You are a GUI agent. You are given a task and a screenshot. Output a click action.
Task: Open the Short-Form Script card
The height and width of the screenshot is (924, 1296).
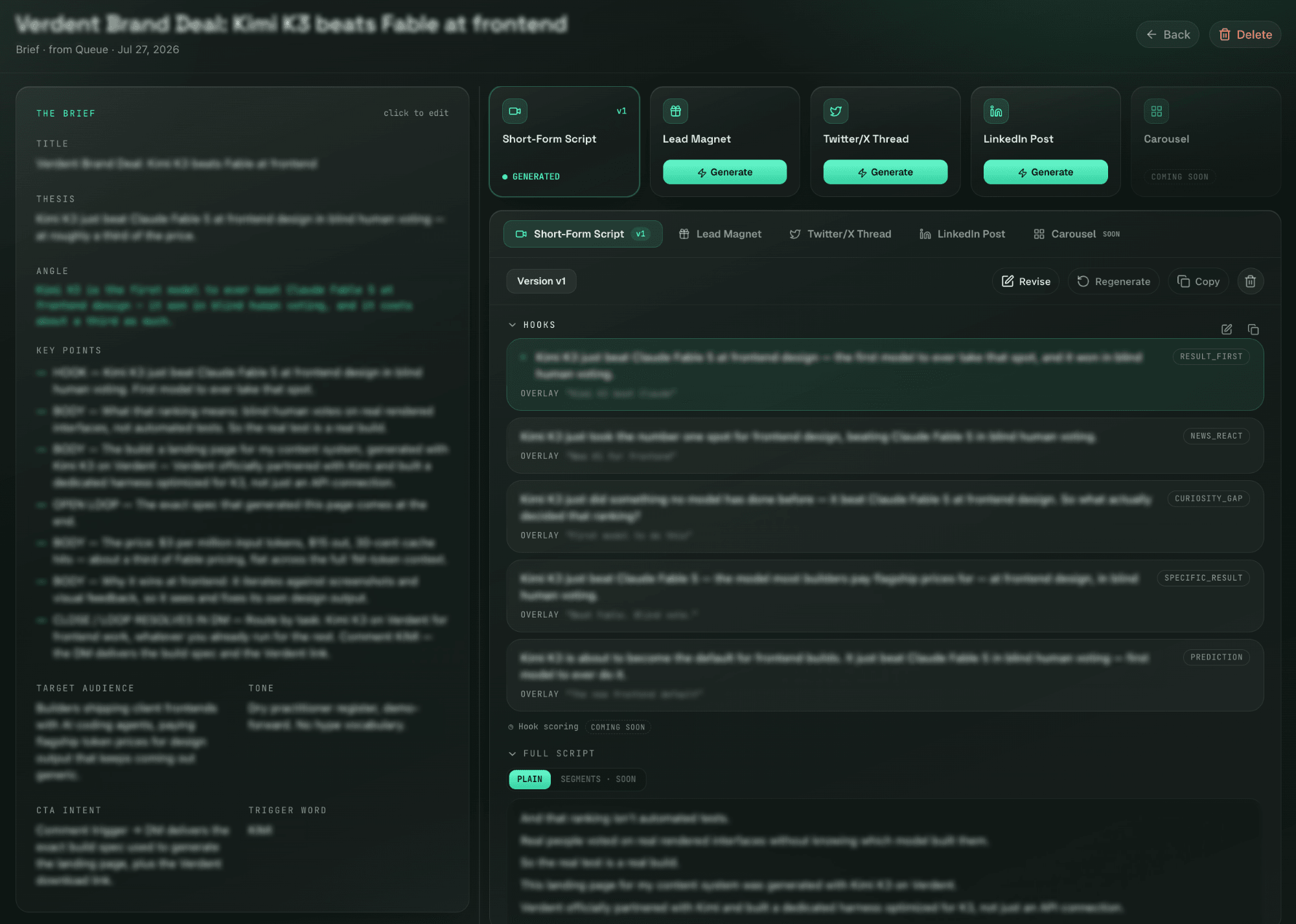point(564,141)
